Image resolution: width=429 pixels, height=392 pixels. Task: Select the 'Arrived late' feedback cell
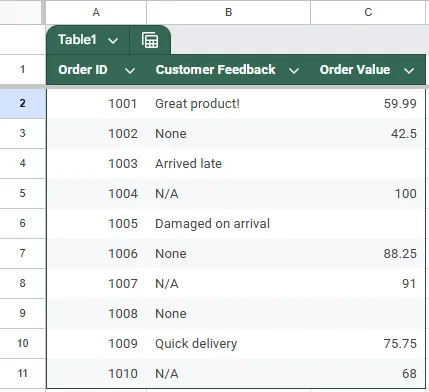coord(228,164)
